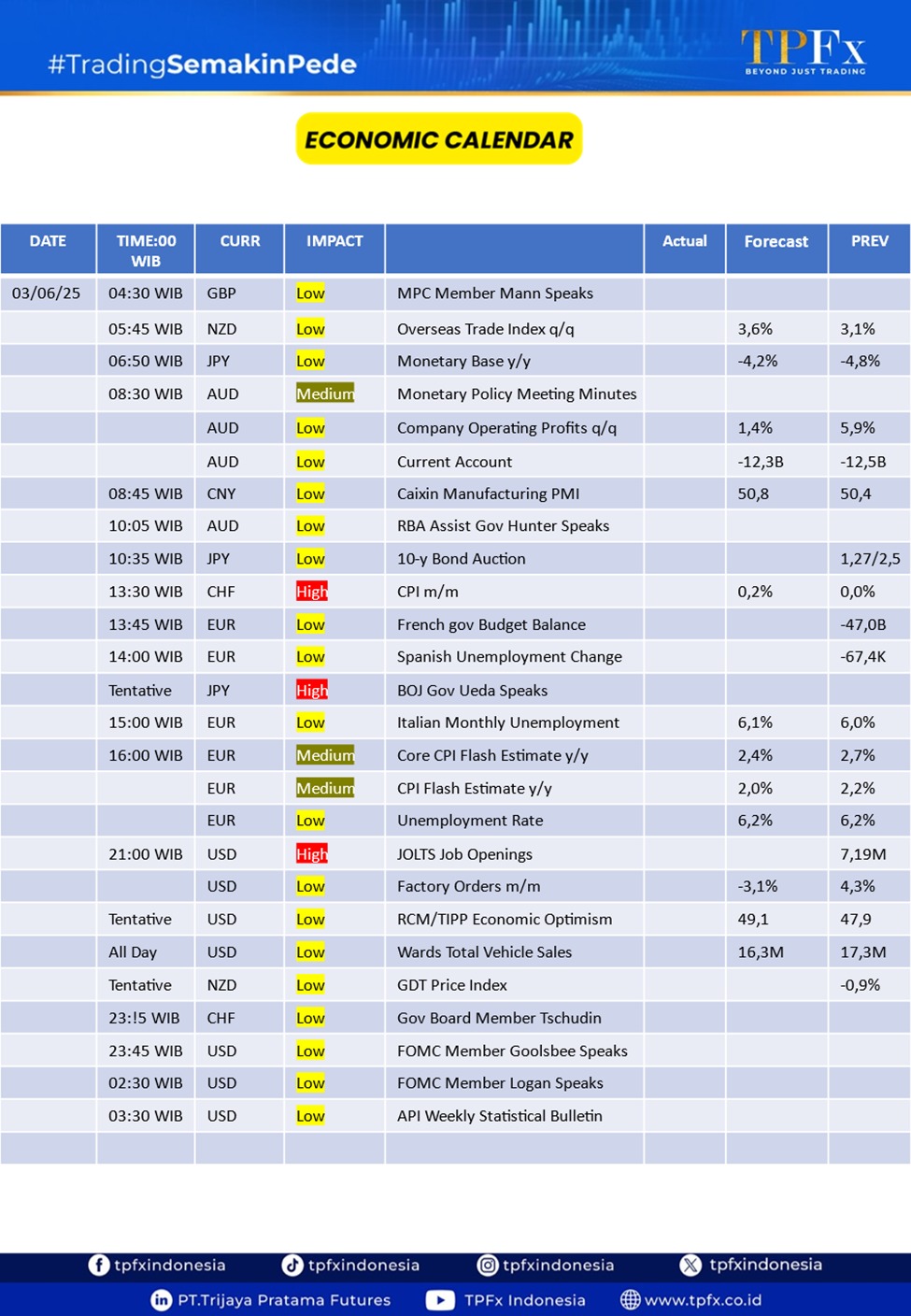Select the Caixin Manufacturing PMI event
This screenshot has width=911, height=1316.
pos(488,493)
